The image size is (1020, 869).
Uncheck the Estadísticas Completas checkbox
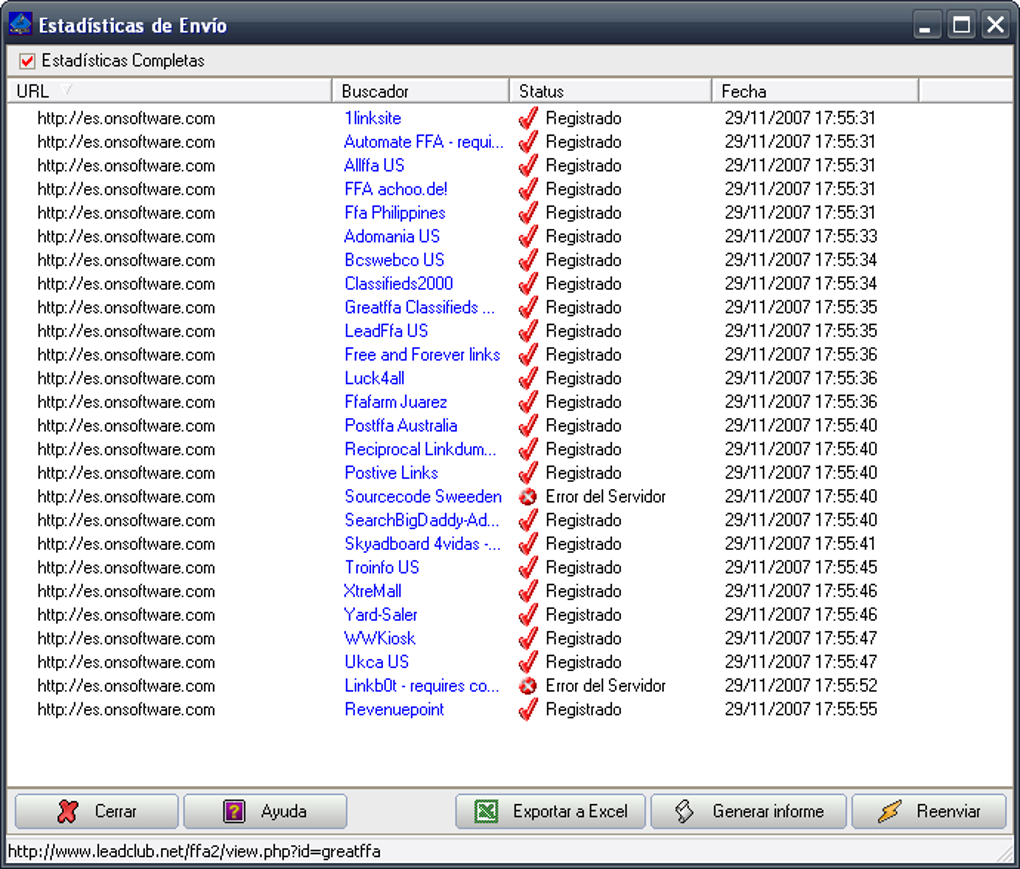click(27, 60)
